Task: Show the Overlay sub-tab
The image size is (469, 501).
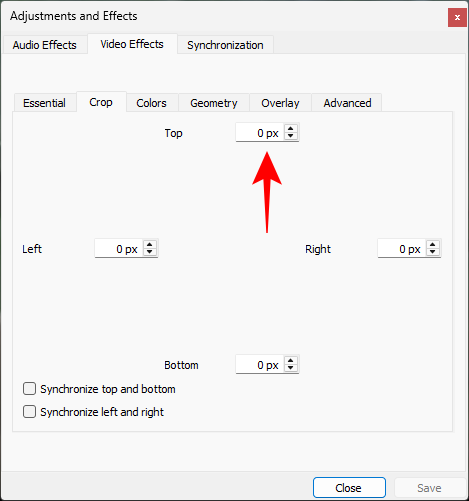Action: click(280, 103)
